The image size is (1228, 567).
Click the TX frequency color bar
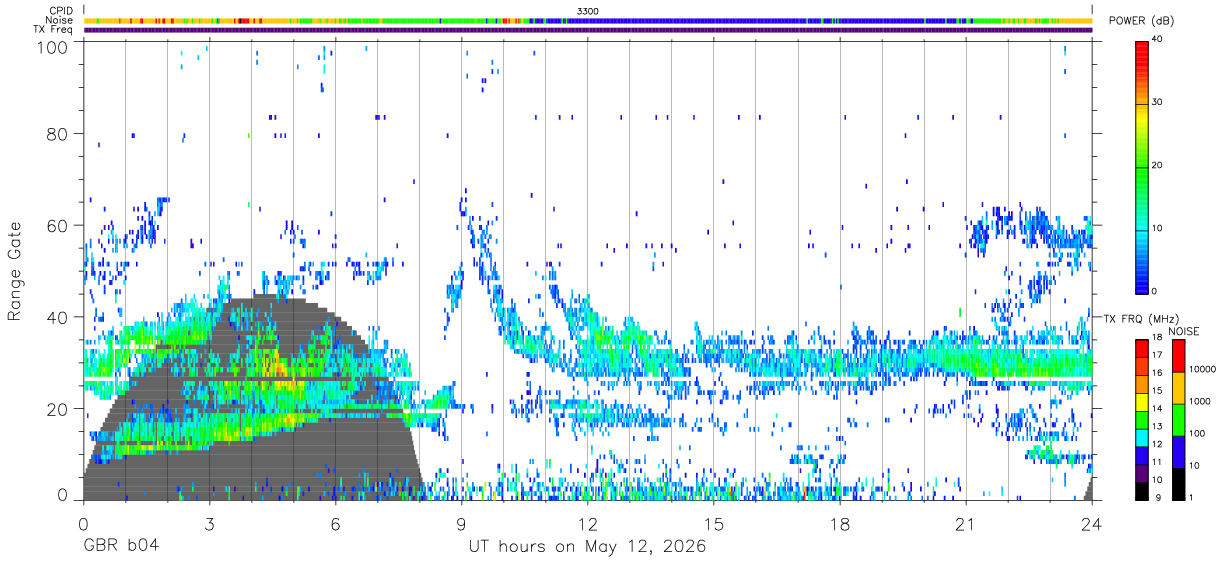pyautogui.click(x=1141, y=419)
